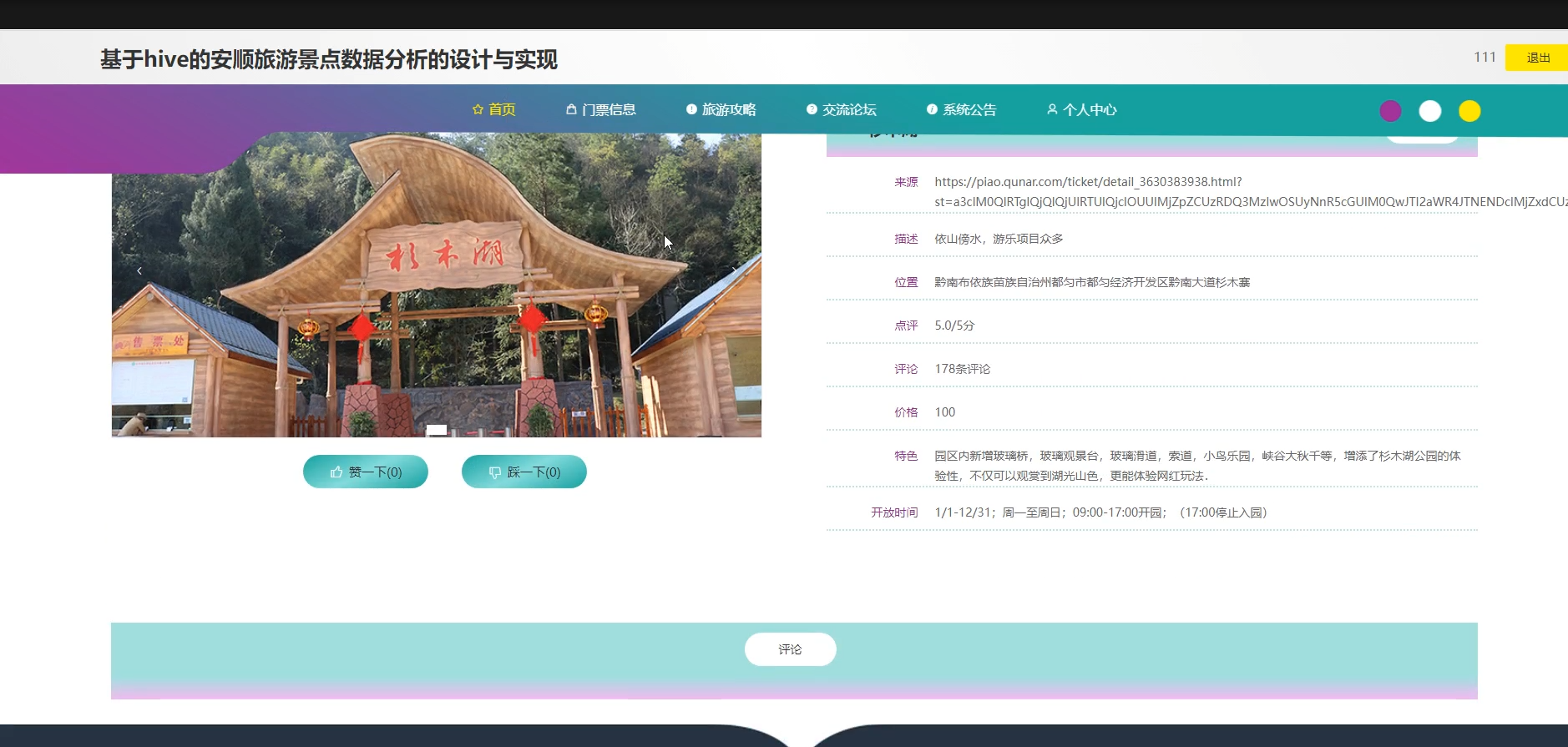This screenshot has width=1568, height=747.
Task: Open the 首页 nav tab
Action: (x=494, y=109)
